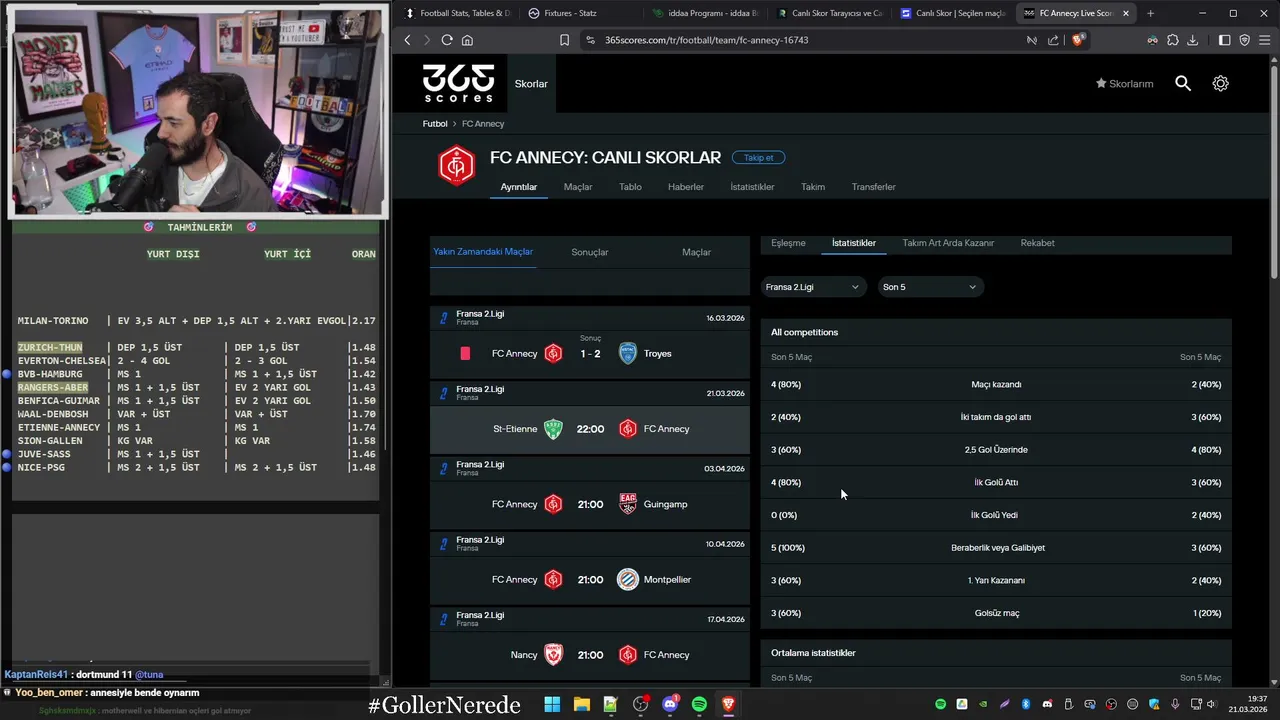Open FC Annecy vs Troyes 1-2 result
This screenshot has height=720, width=1280.
[x=590, y=353]
